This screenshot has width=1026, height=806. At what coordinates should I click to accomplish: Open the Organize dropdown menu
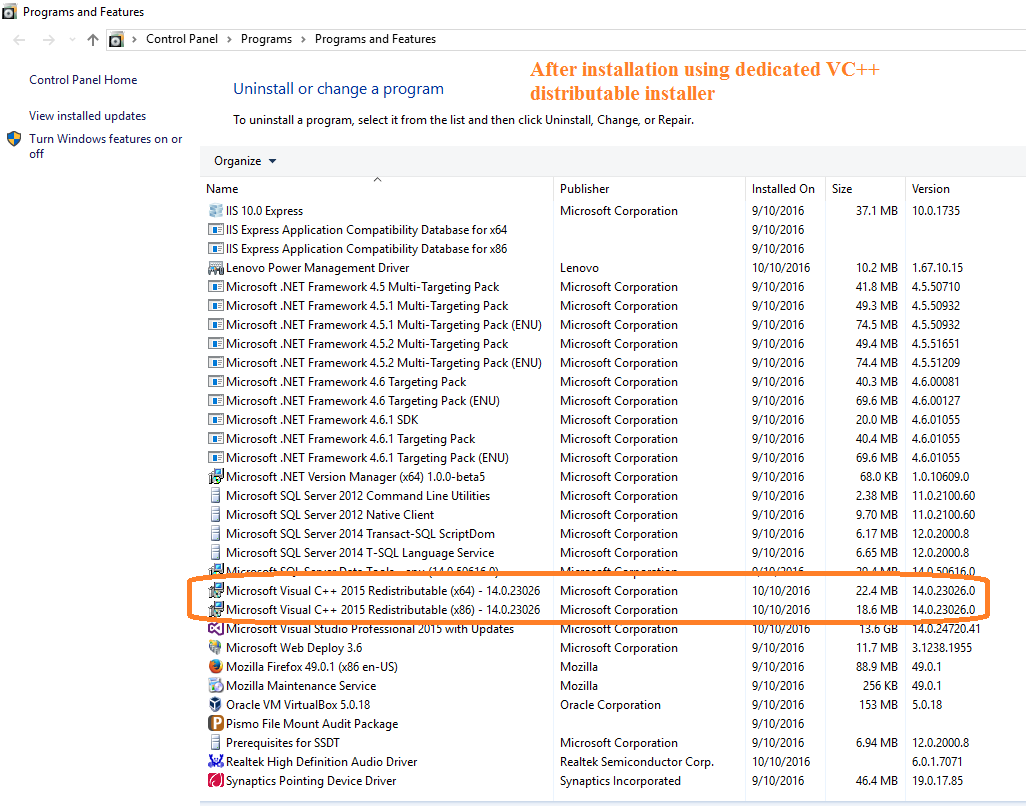[245, 160]
